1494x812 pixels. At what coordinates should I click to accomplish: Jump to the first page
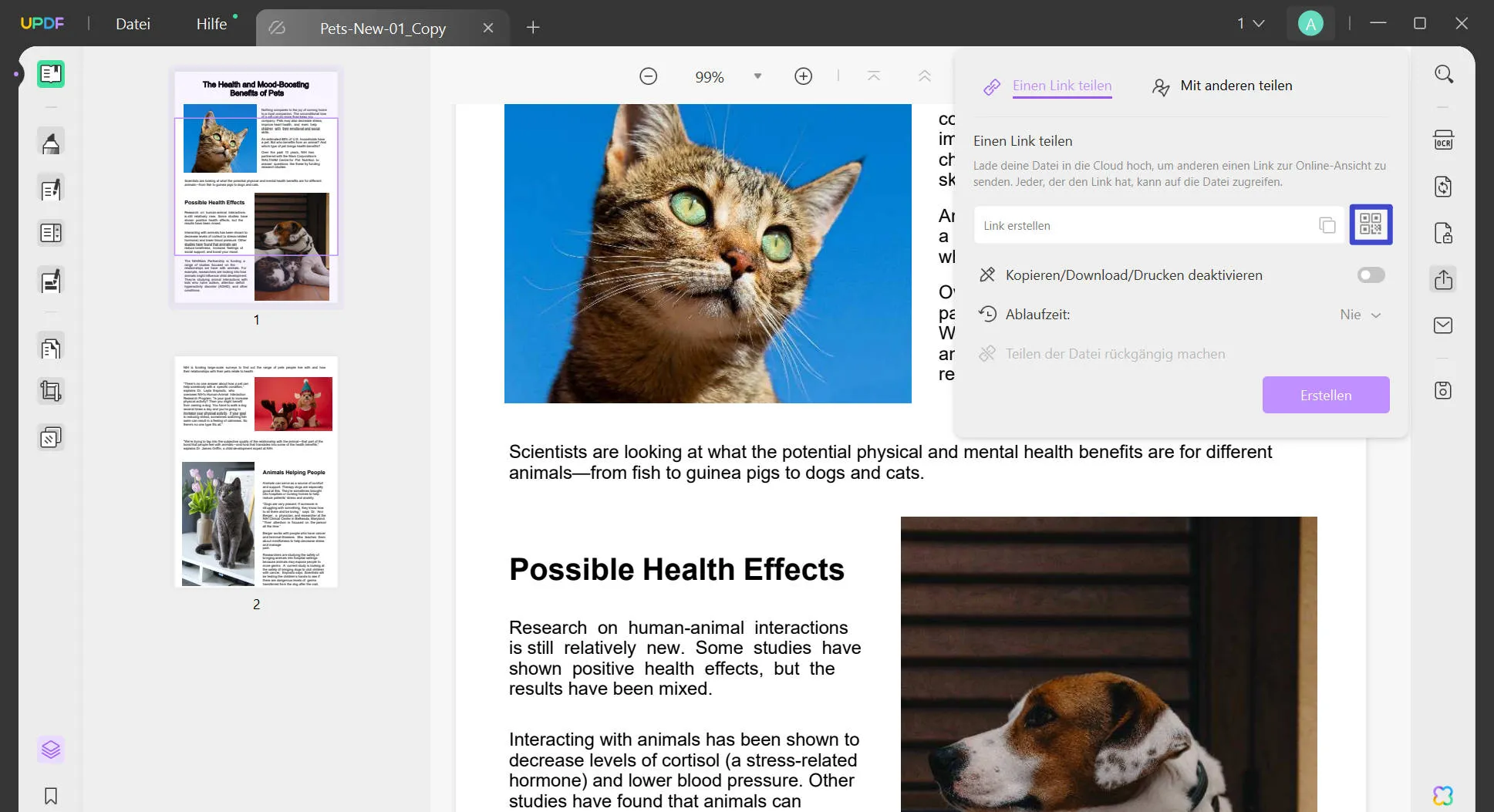point(874,76)
